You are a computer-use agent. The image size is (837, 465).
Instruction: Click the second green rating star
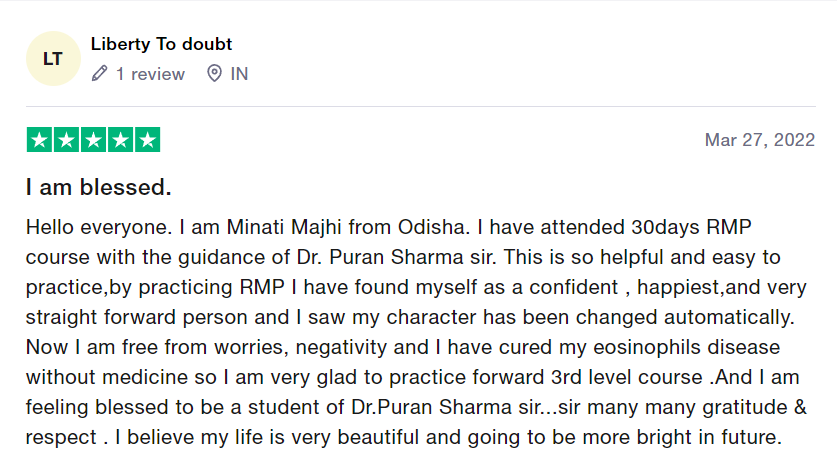point(66,140)
